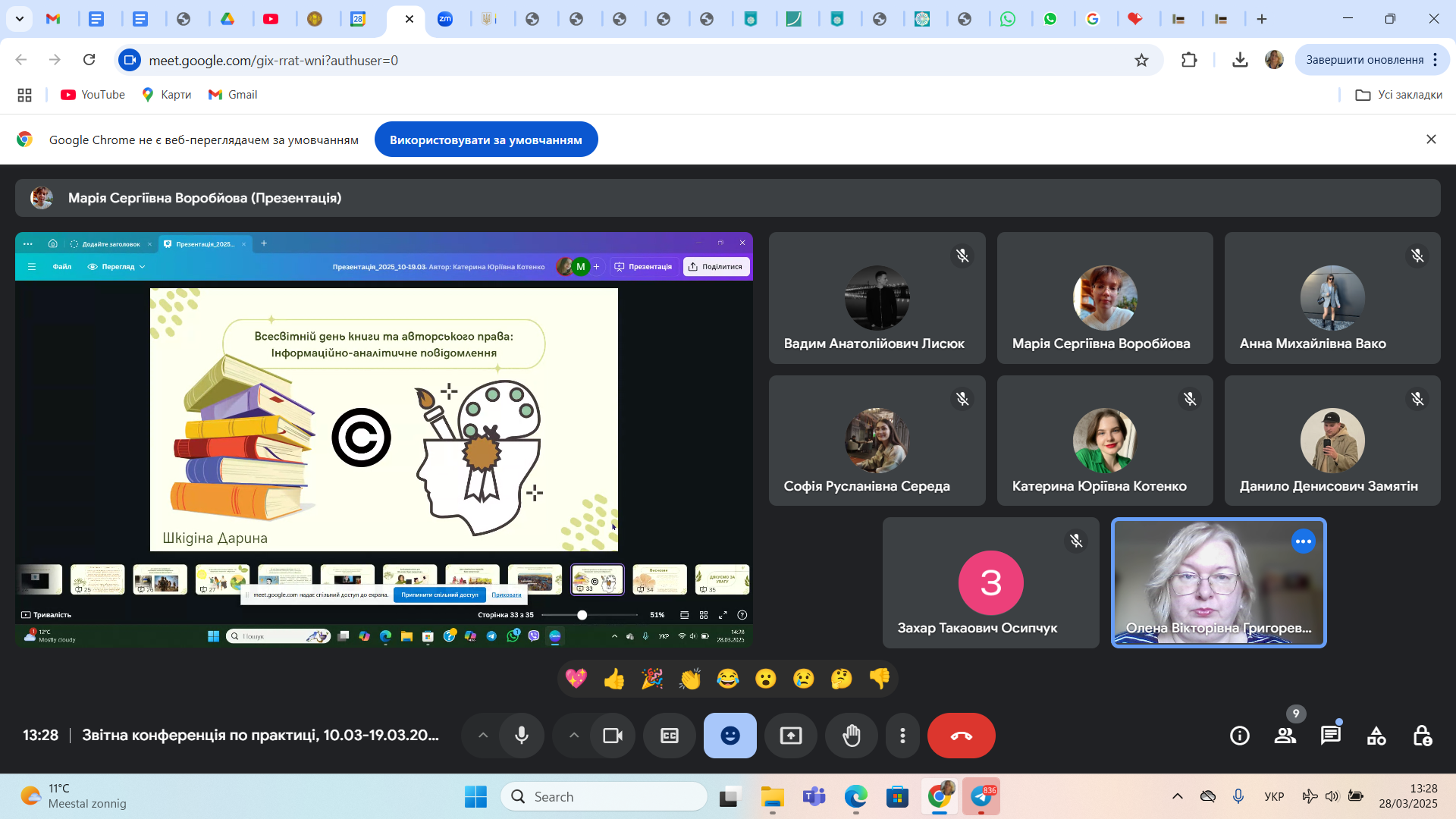Toggle the microphone on or off
Screen dimensions: 1456x819
click(x=522, y=736)
